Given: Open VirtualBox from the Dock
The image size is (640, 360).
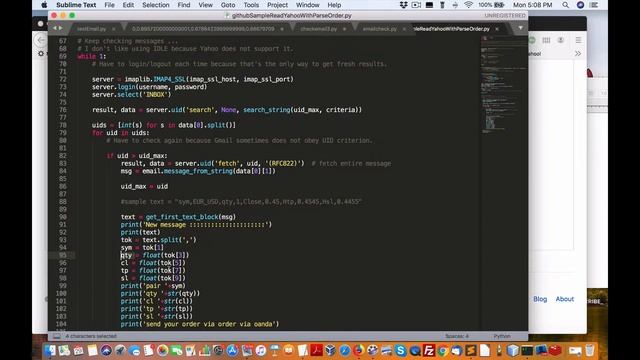Looking at the screenshot, I should coord(330,350).
